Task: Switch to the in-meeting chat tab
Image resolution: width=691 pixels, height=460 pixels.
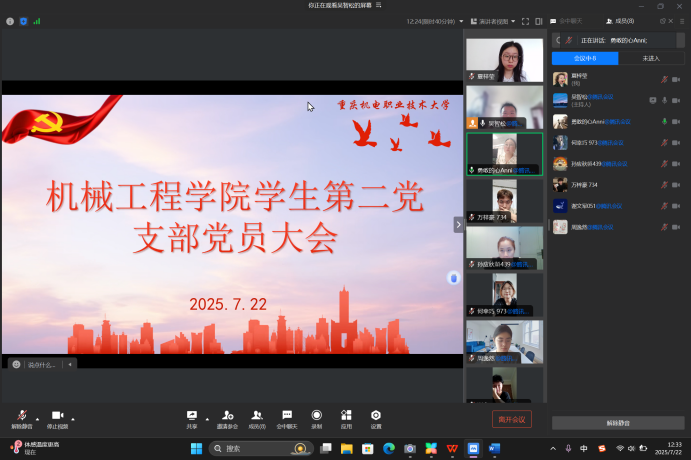Action: (567, 21)
